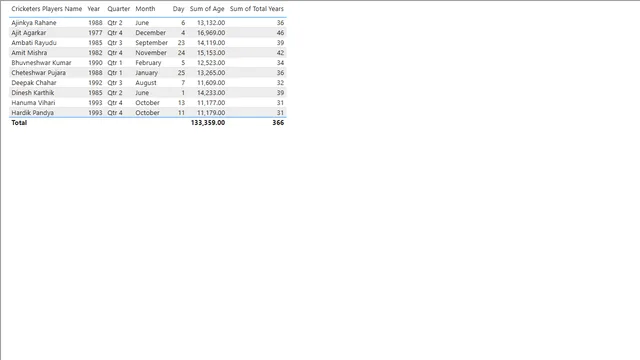Click the 12,523.00 age value
This screenshot has height=360, width=640.
tap(211, 63)
